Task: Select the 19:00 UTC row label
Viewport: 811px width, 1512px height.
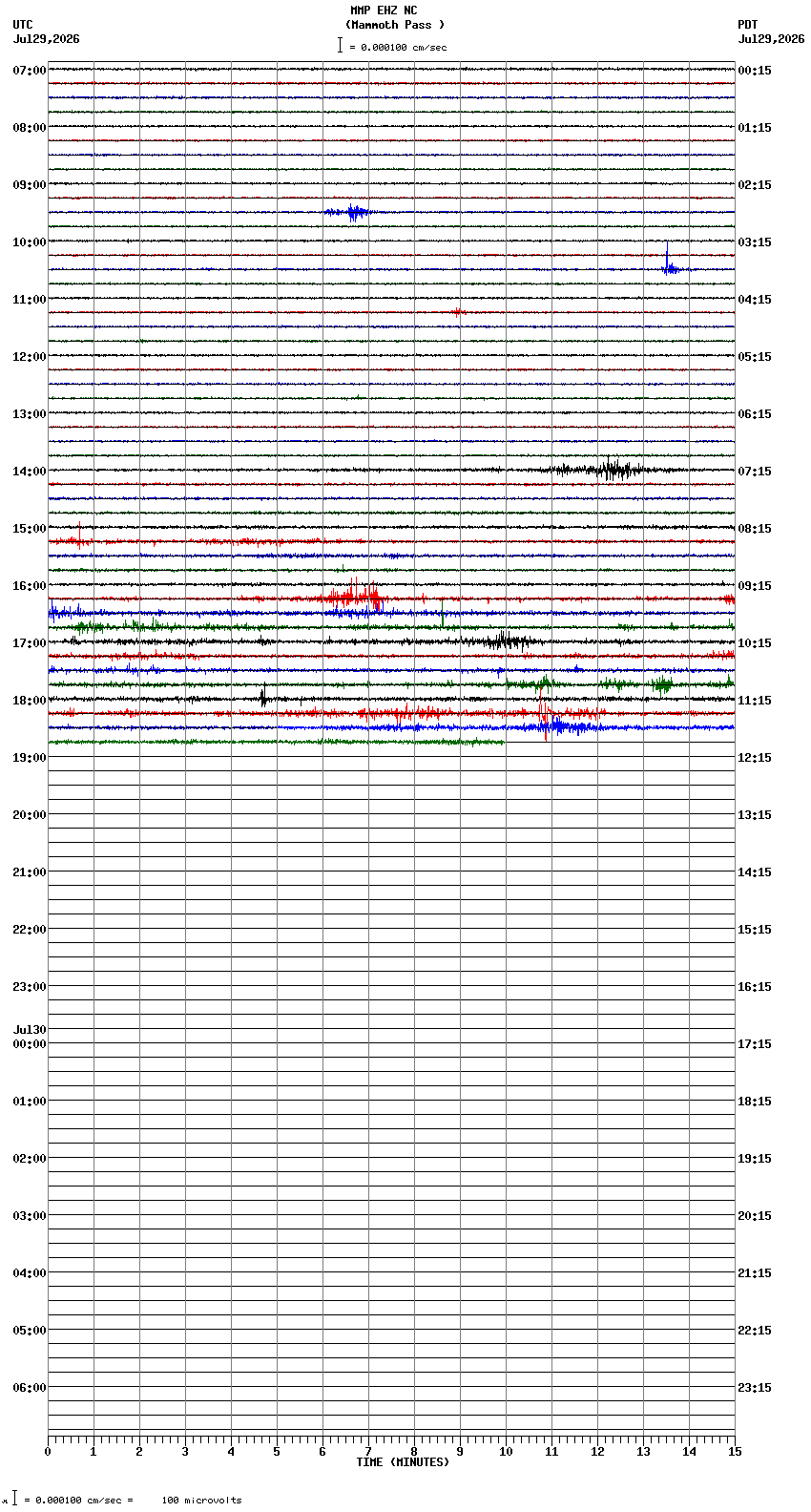Action: point(30,758)
